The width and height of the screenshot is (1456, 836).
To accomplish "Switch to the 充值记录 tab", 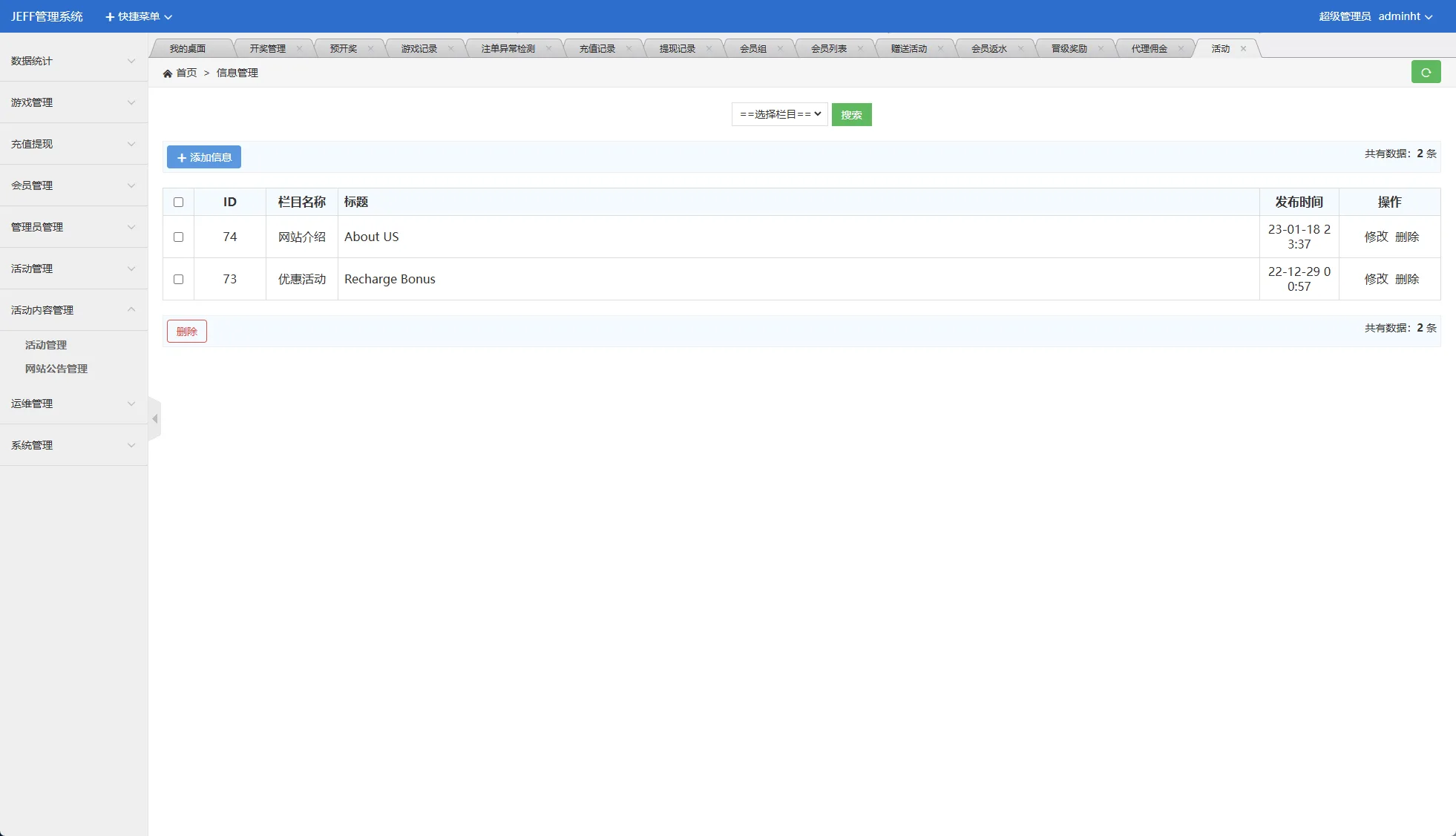I will click(597, 49).
